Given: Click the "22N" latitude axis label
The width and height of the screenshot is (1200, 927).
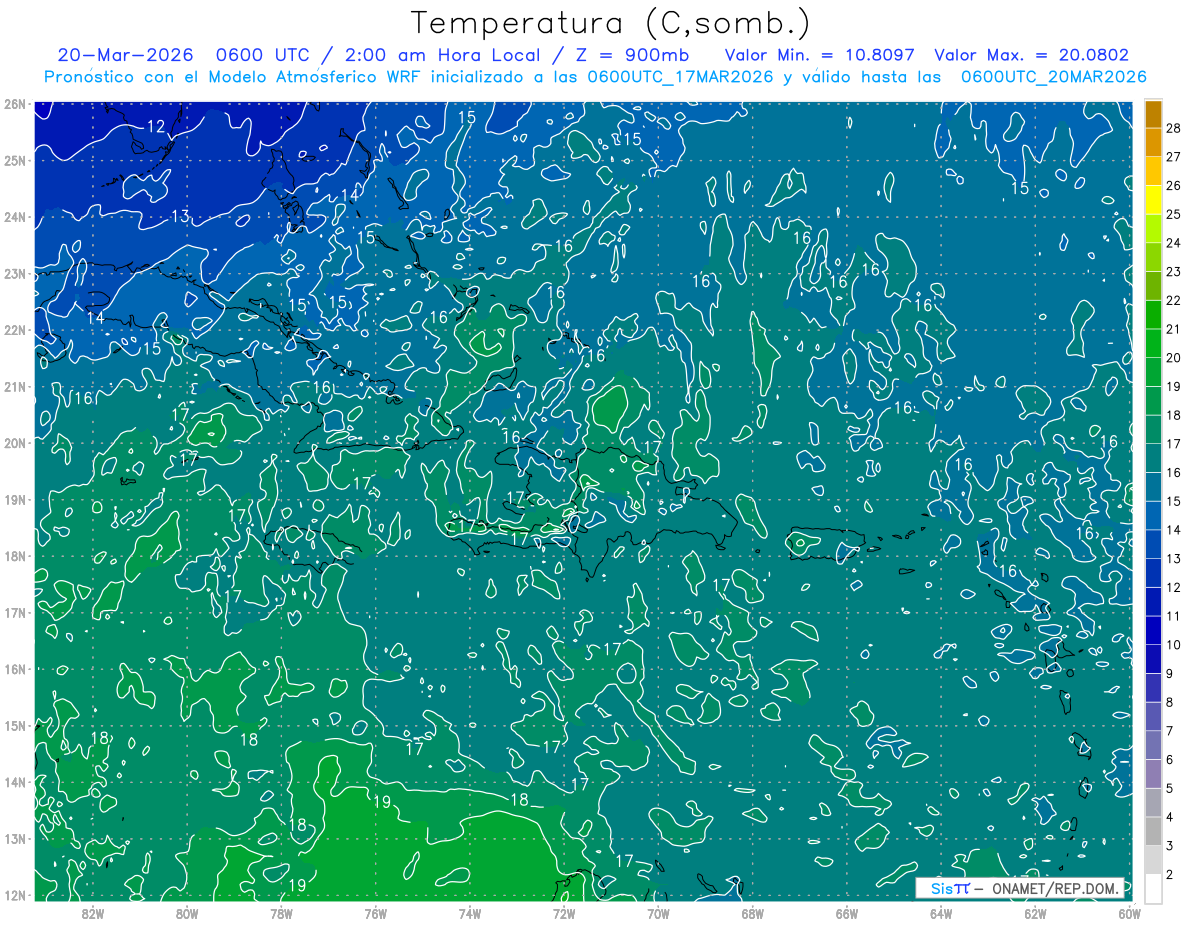Looking at the screenshot, I should pyautogui.click(x=14, y=330).
